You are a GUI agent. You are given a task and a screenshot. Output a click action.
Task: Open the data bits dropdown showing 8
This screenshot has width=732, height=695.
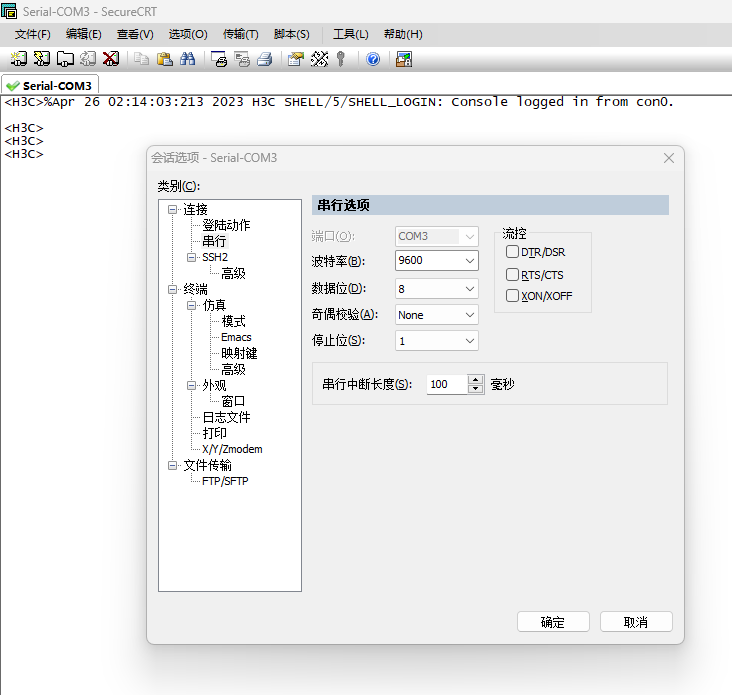coord(470,289)
